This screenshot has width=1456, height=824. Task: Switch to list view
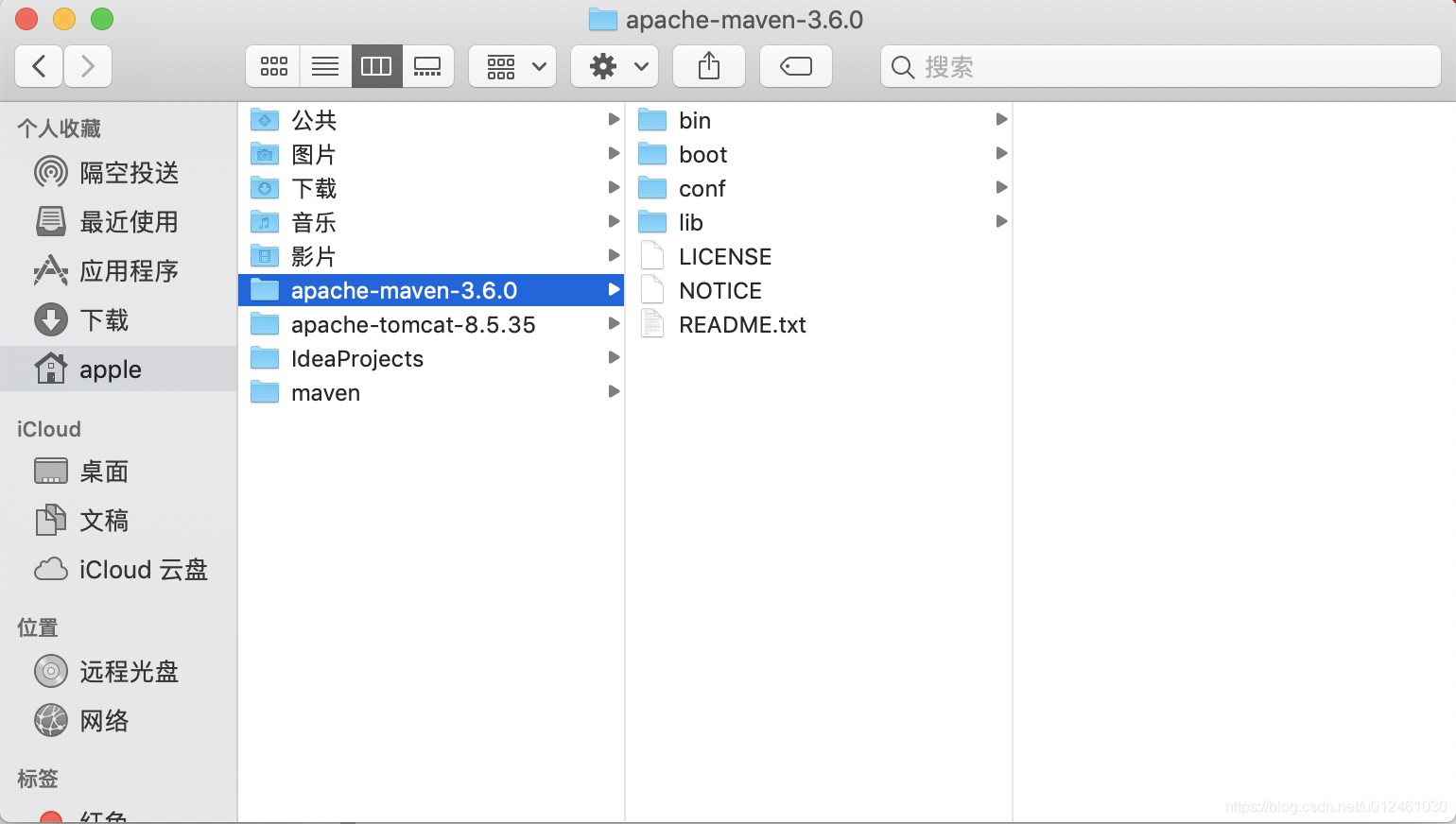325,66
